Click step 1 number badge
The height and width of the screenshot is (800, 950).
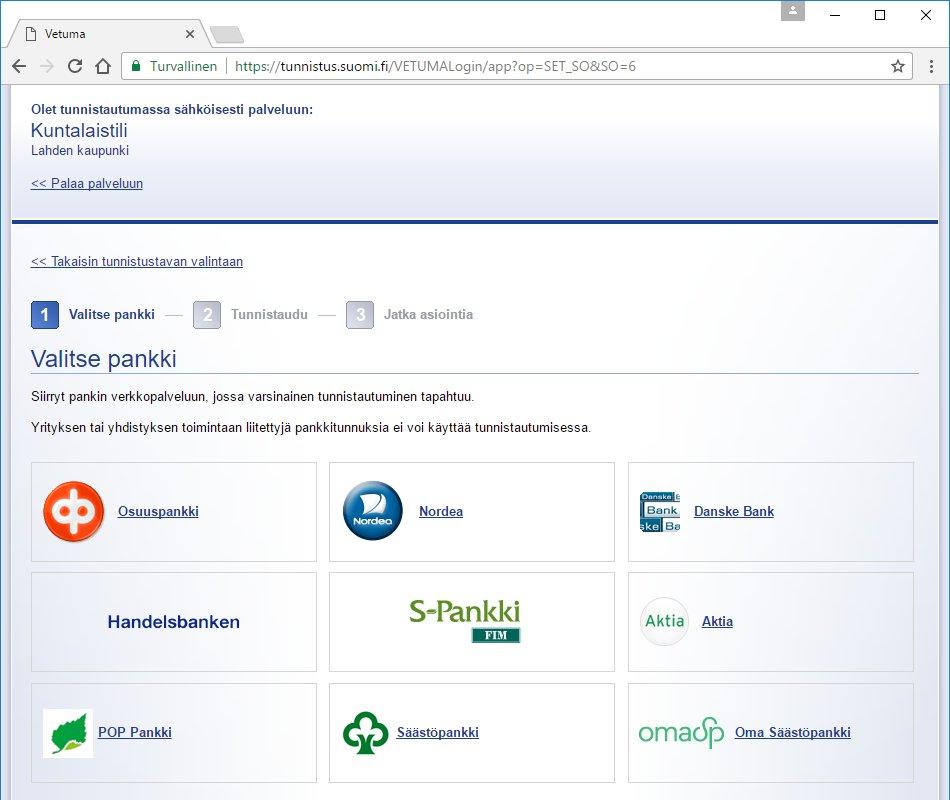point(45,315)
